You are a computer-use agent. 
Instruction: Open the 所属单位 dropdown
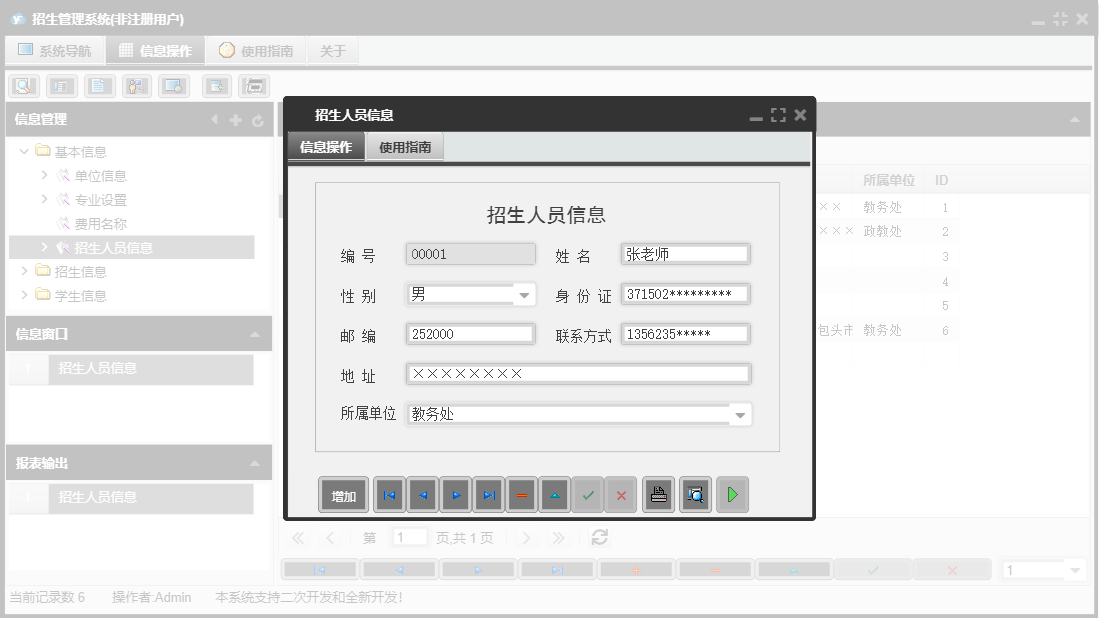(x=740, y=413)
